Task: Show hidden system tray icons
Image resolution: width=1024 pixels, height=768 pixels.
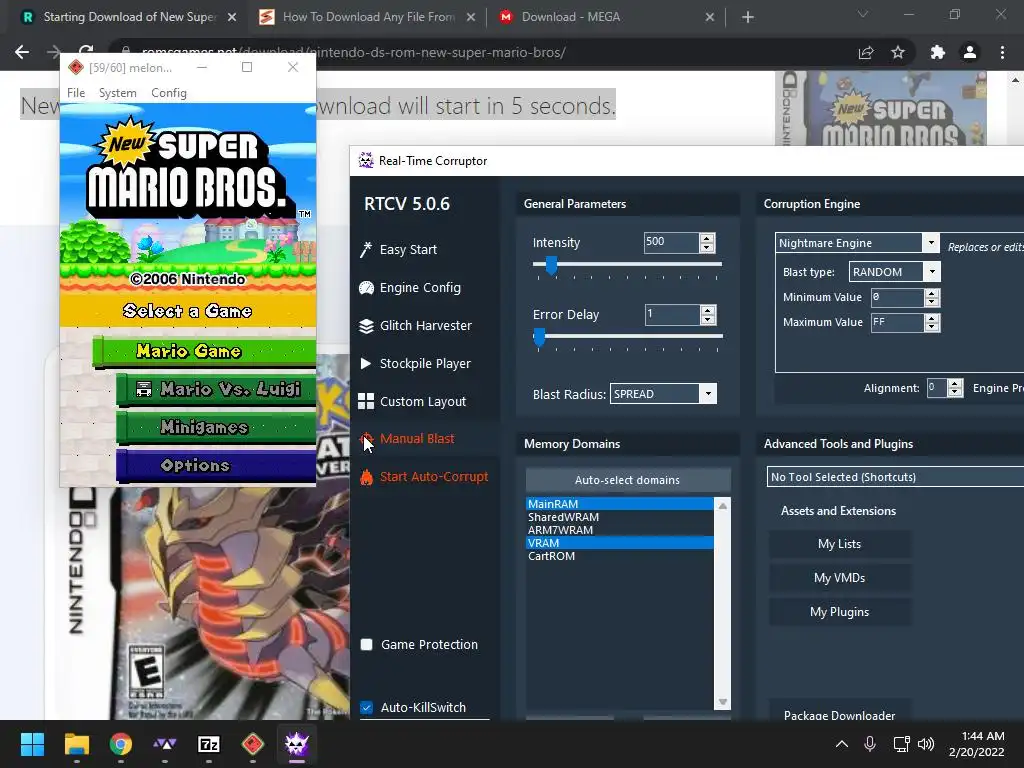Action: click(842, 744)
